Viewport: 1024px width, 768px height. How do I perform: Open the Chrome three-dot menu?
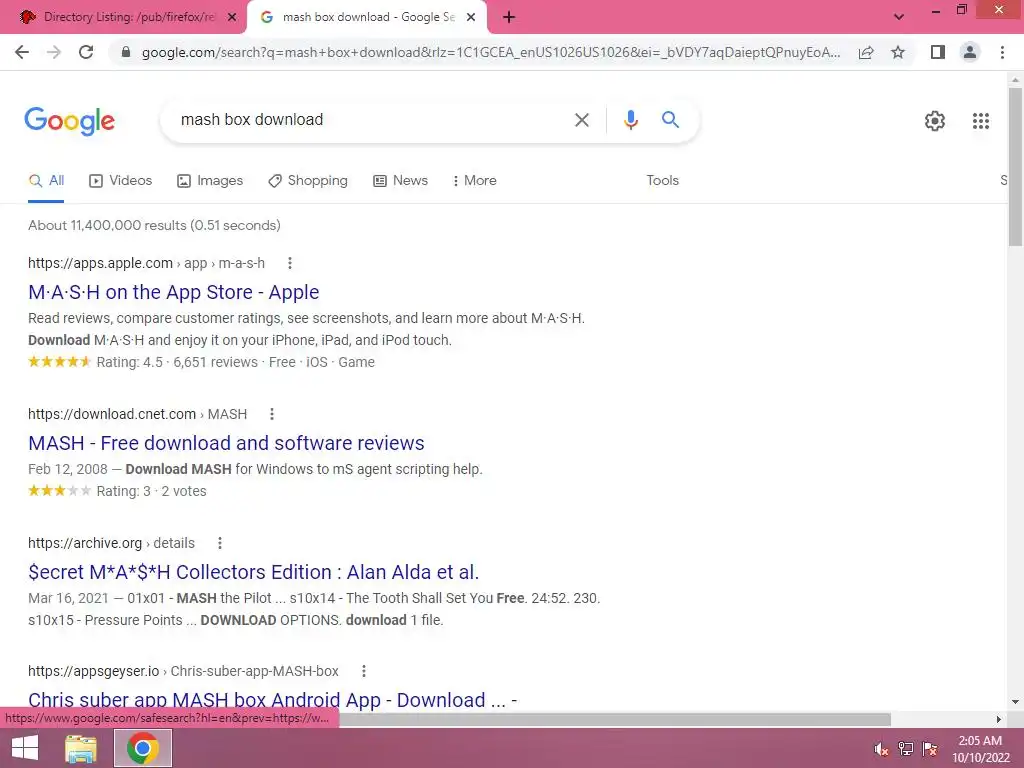coord(1002,52)
